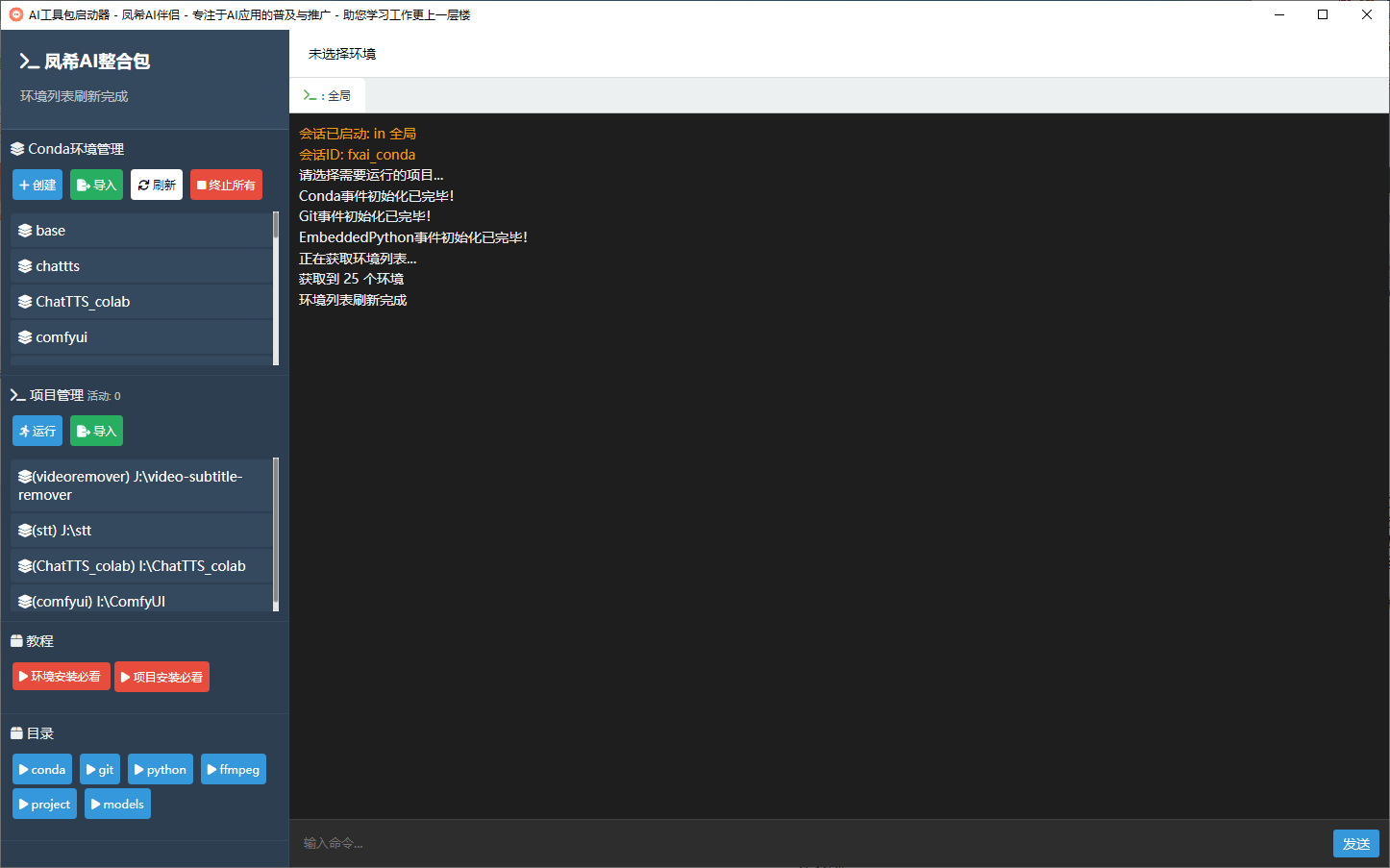Click the blue 运行 run button

pos(37,431)
